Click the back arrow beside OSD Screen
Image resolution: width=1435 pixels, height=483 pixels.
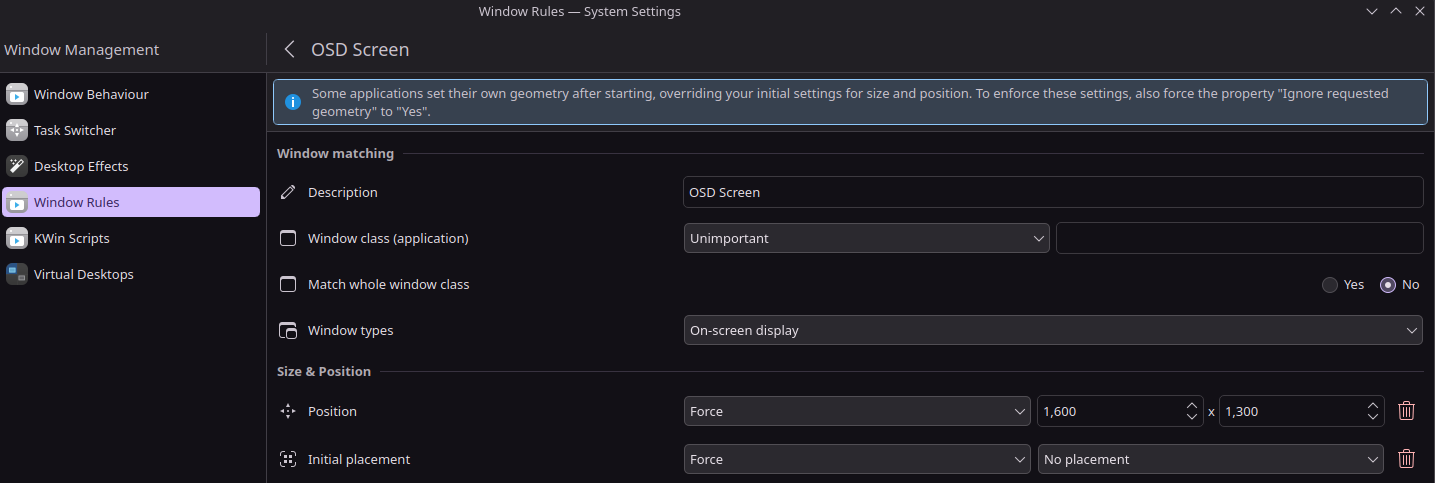click(x=289, y=49)
